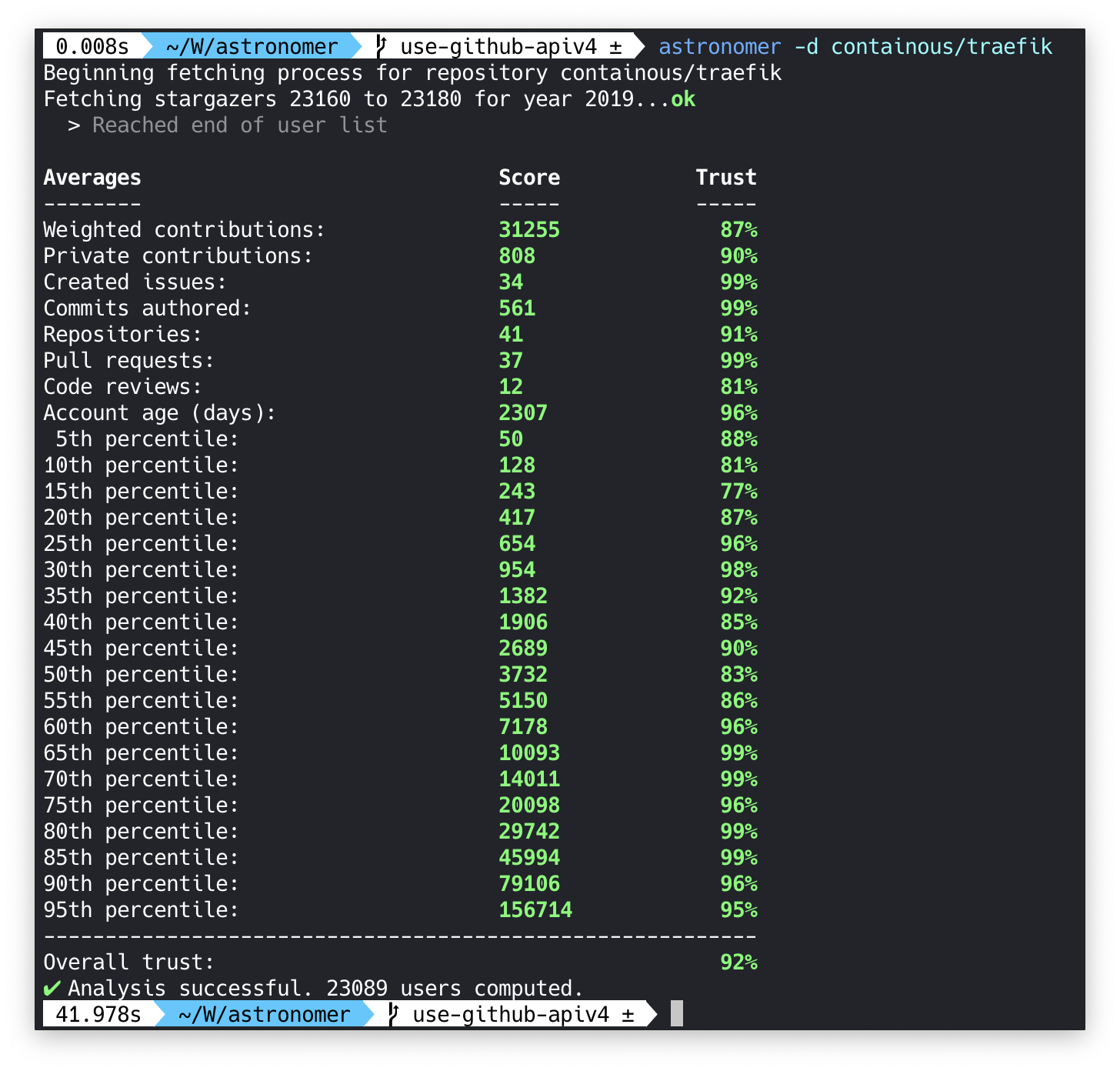Click Code reviews score 12
Screen dimensions: 1120x1071
pos(511,387)
